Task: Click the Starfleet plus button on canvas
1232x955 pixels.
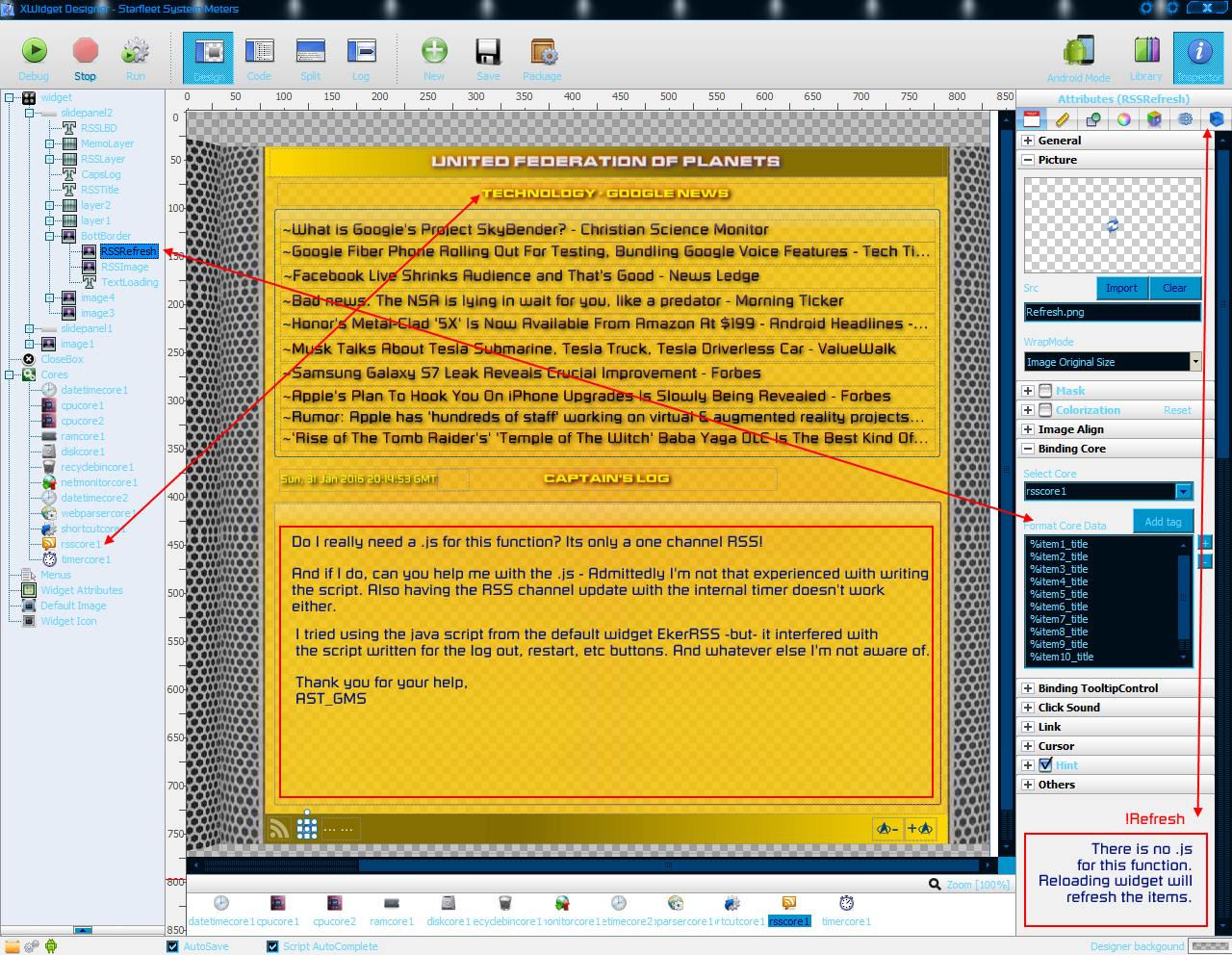Action: 920,828
